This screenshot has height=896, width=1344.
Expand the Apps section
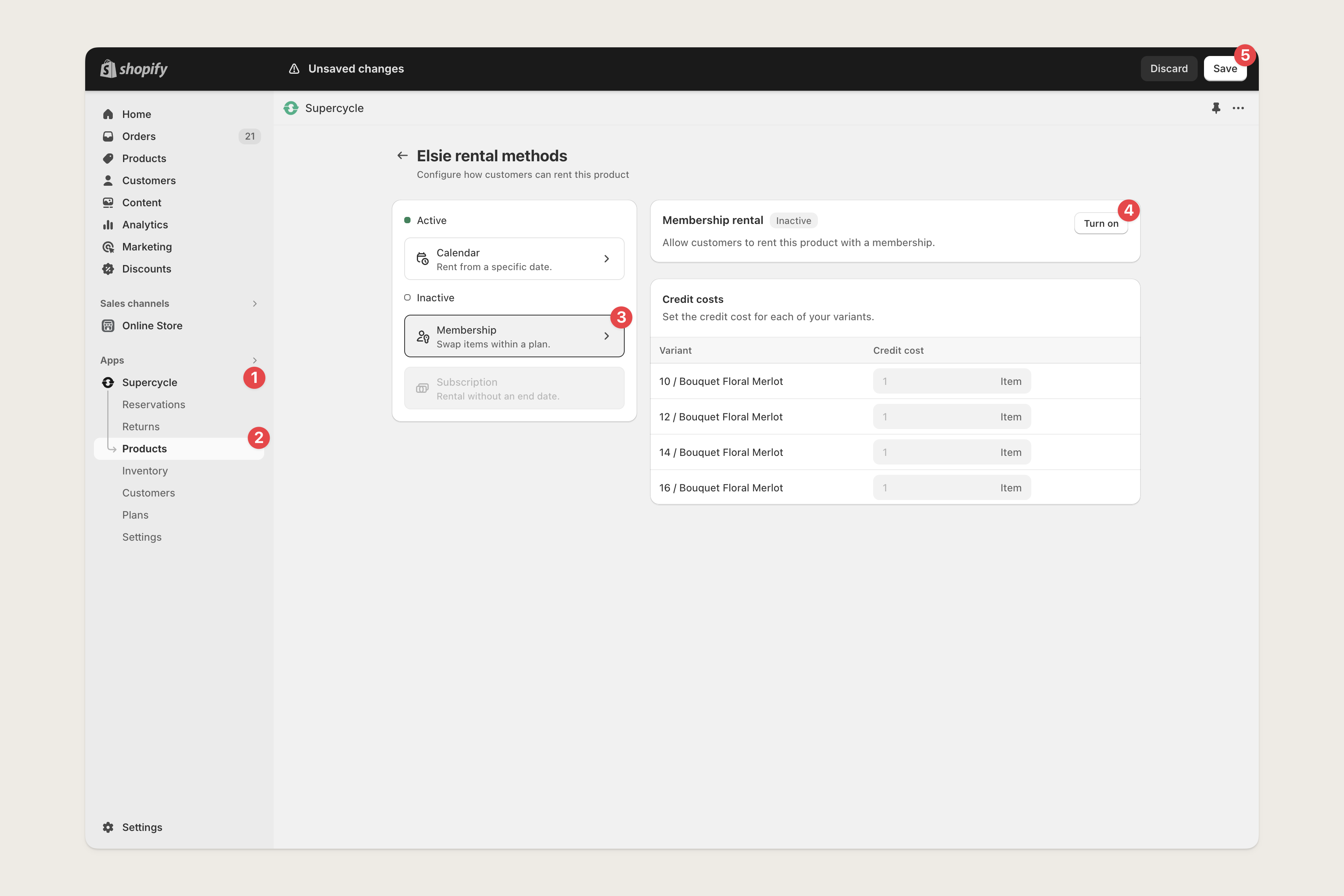(255, 360)
